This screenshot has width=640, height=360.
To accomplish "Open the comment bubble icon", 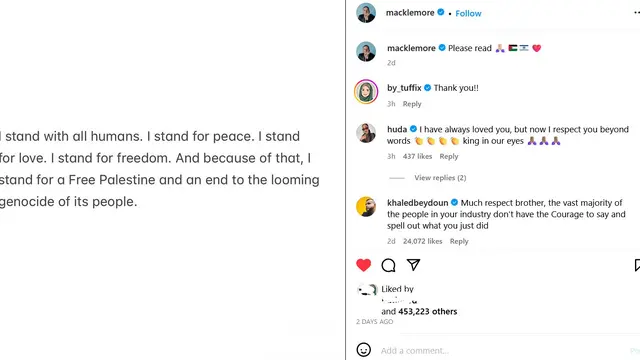I will pos(388,265).
